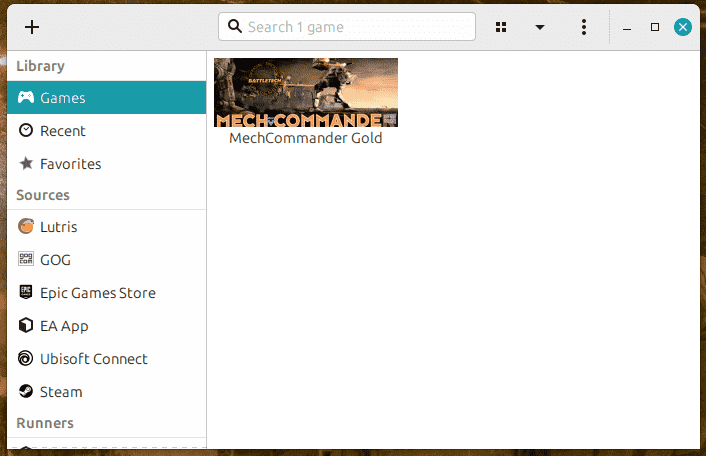706x456 pixels.
Task: Click the Ubisoft swirl logo icon
Action: pos(26,358)
